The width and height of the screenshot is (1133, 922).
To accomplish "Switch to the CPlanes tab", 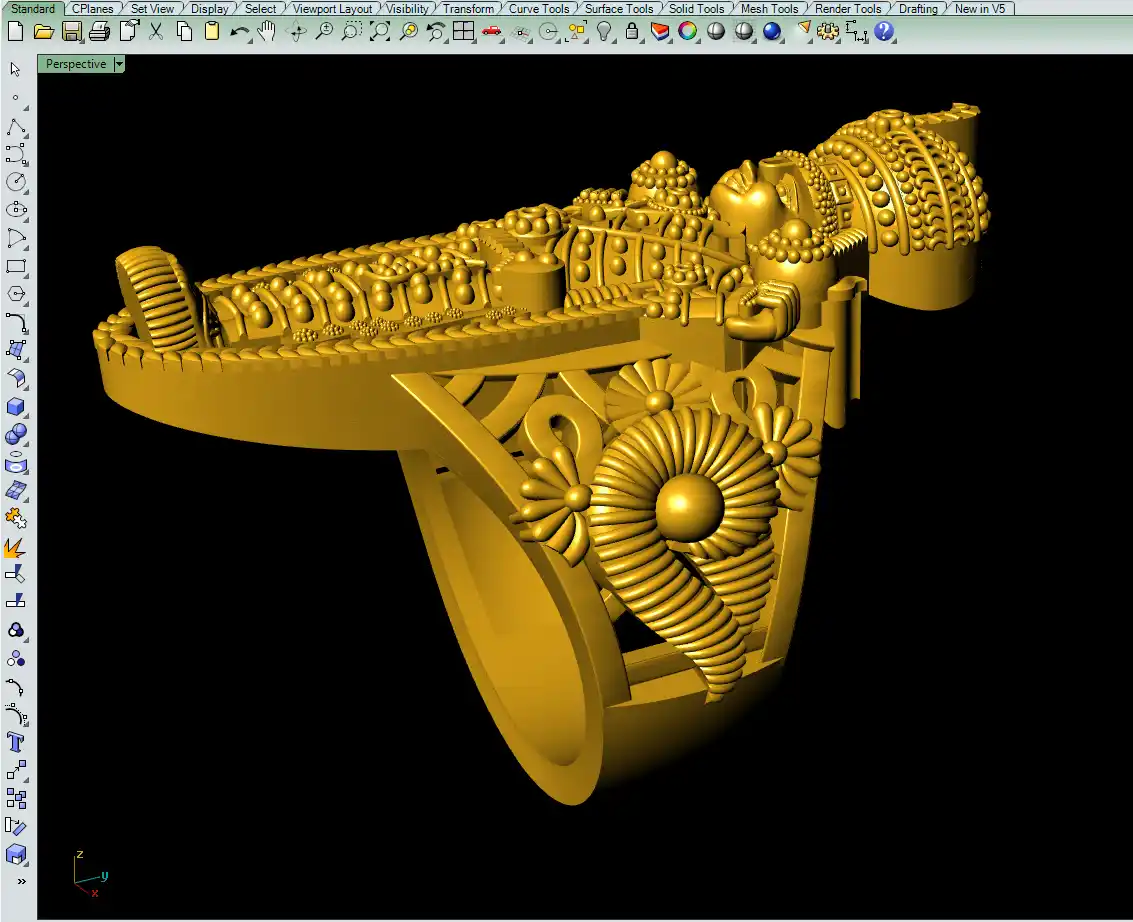I will (x=92, y=9).
